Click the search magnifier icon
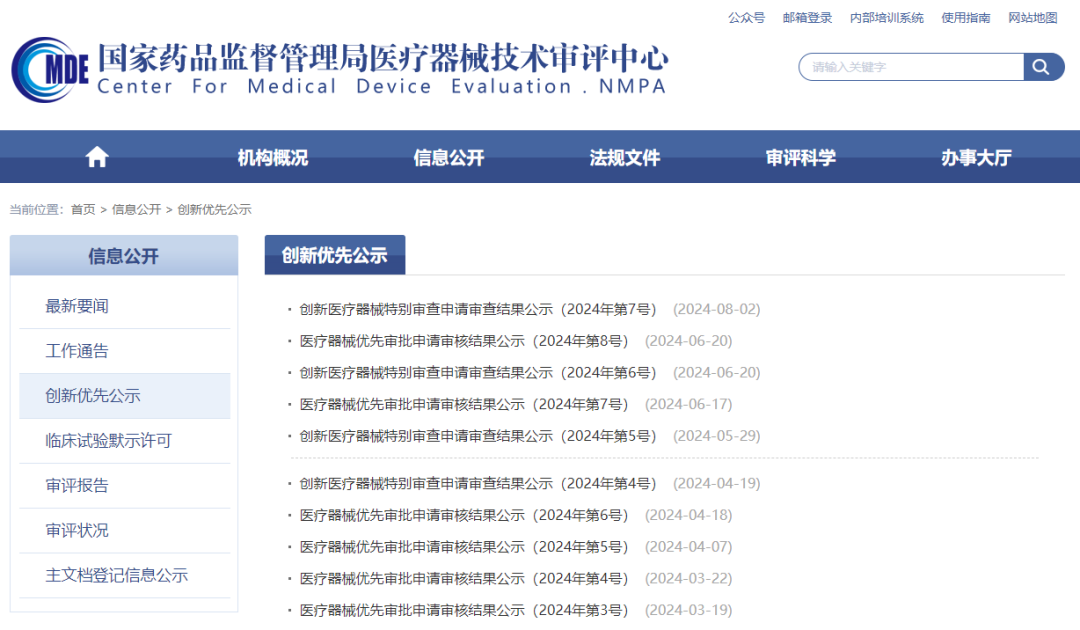This screenshot has width=1080, height=630. (1042, 66)
